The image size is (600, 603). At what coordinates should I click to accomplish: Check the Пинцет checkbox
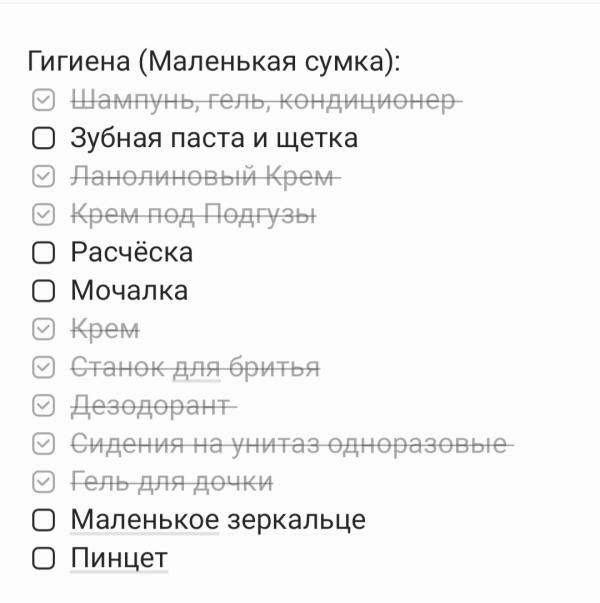click(43, 558)
